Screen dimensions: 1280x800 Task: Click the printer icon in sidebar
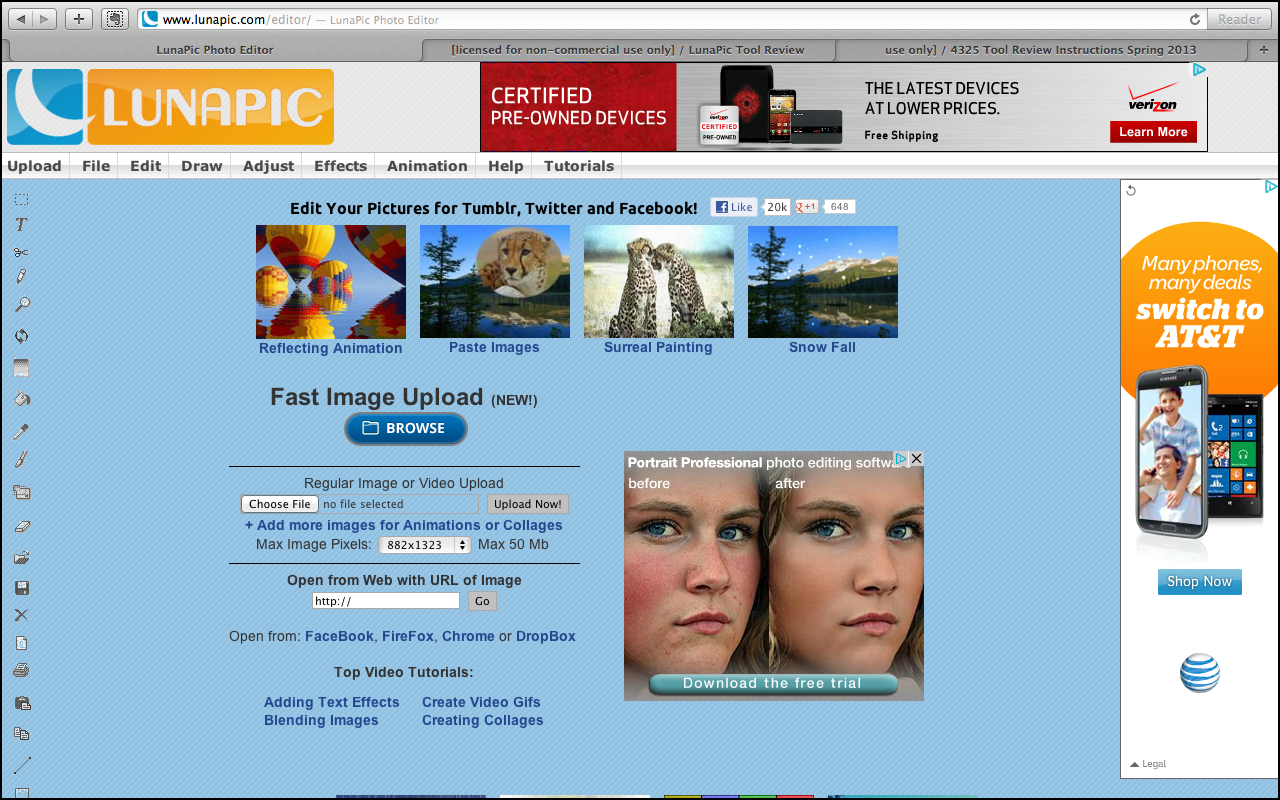click(x=21, y=670)
